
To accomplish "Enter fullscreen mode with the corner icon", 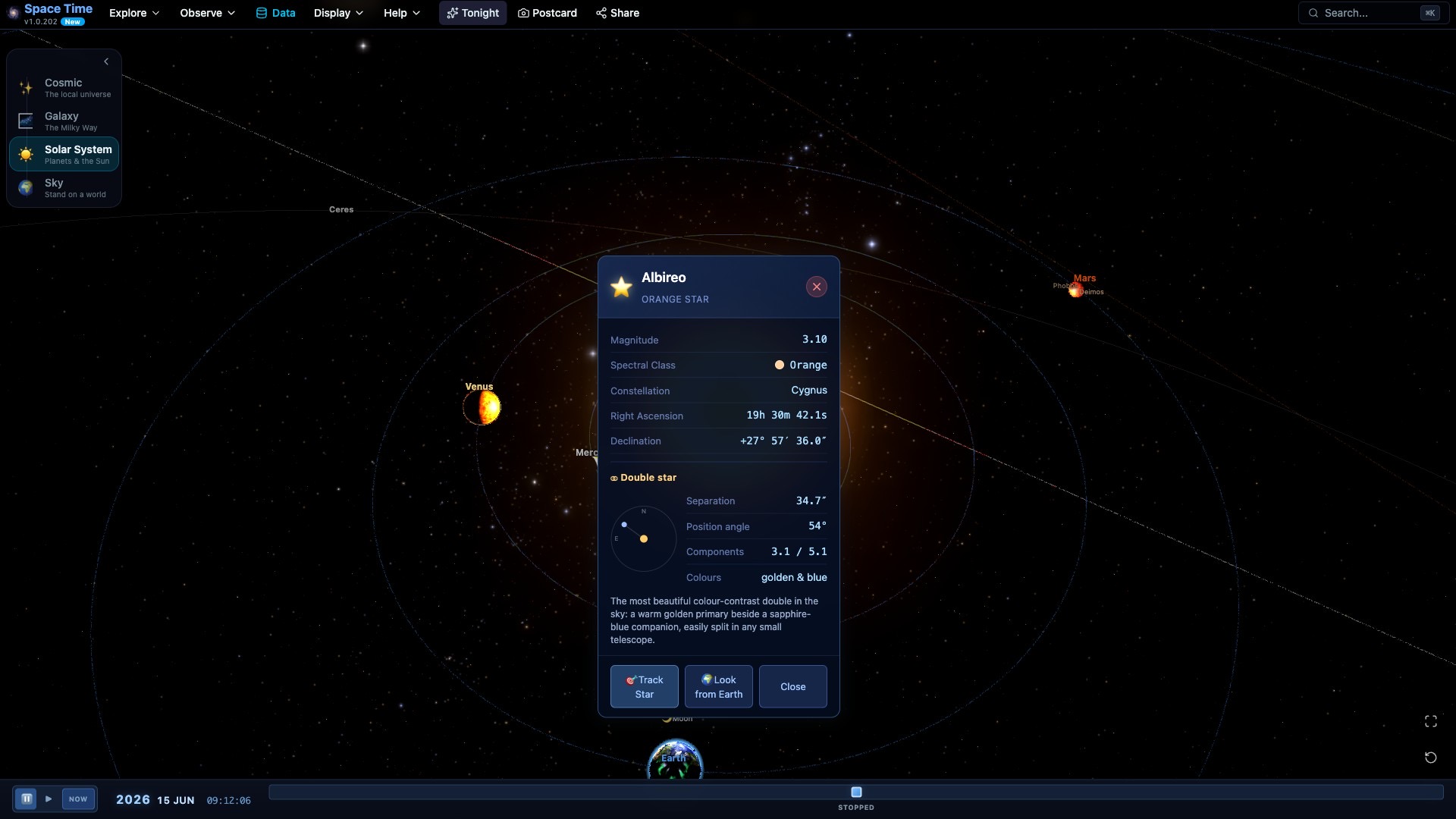I will click(1430, 721).
